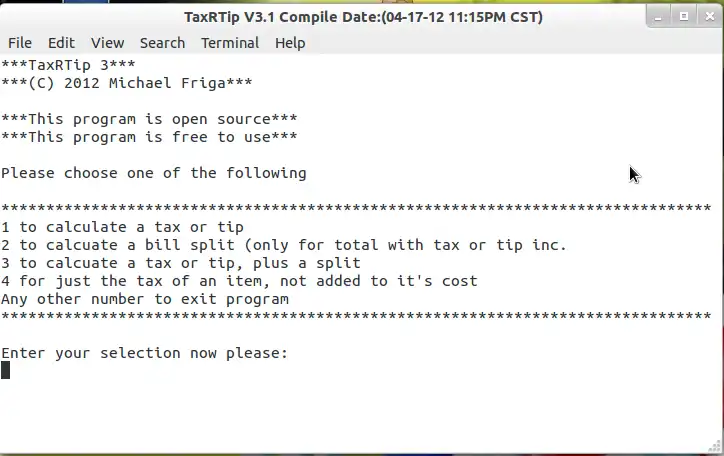Click the '1 to calculate a tax or tip' line

(122, 227)
